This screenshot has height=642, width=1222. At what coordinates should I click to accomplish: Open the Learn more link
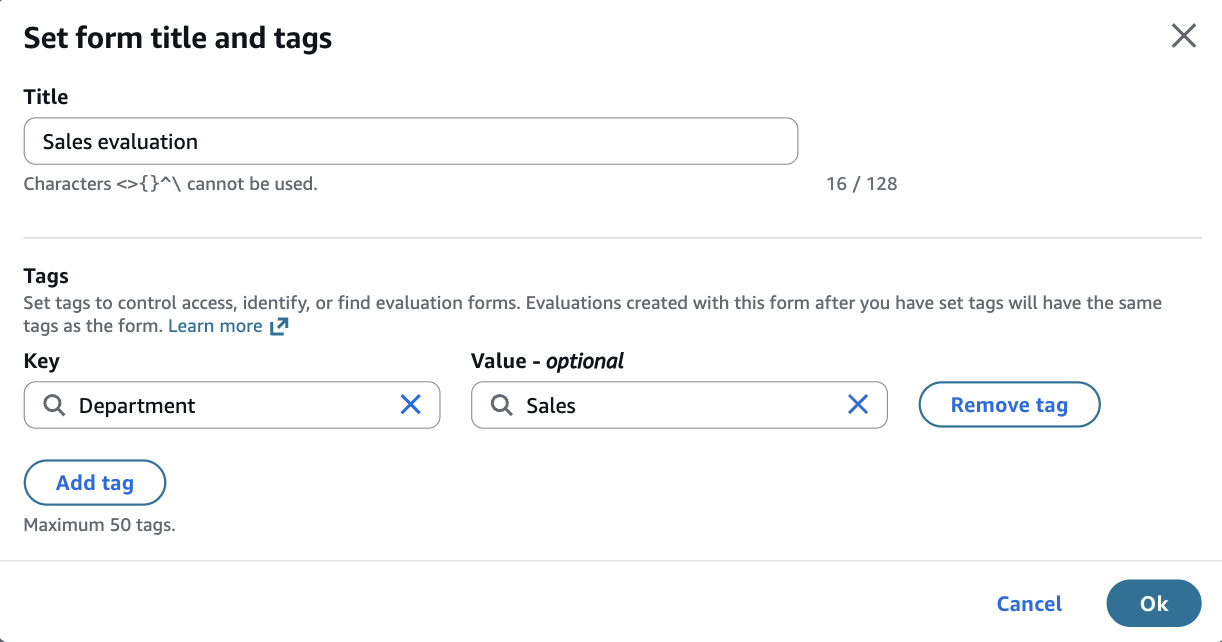215,326
